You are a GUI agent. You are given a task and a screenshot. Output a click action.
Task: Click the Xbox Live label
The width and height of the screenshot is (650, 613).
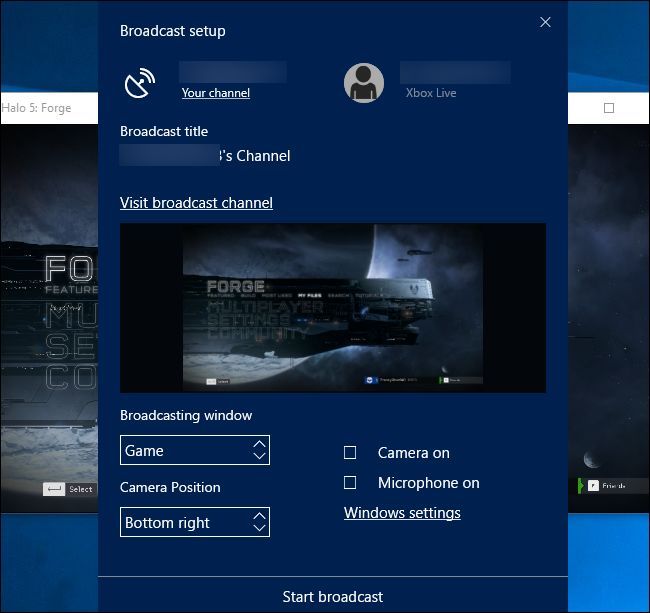[x=431, y=93]
